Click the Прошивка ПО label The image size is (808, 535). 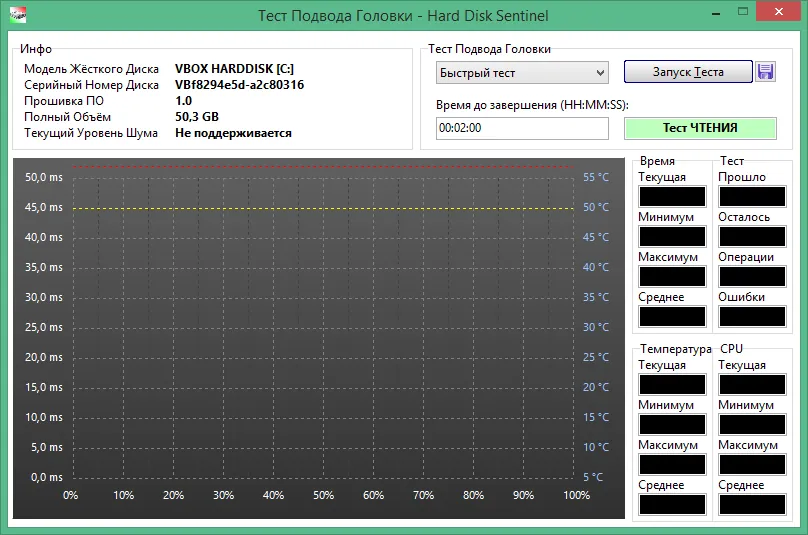[x=64, y=101]
